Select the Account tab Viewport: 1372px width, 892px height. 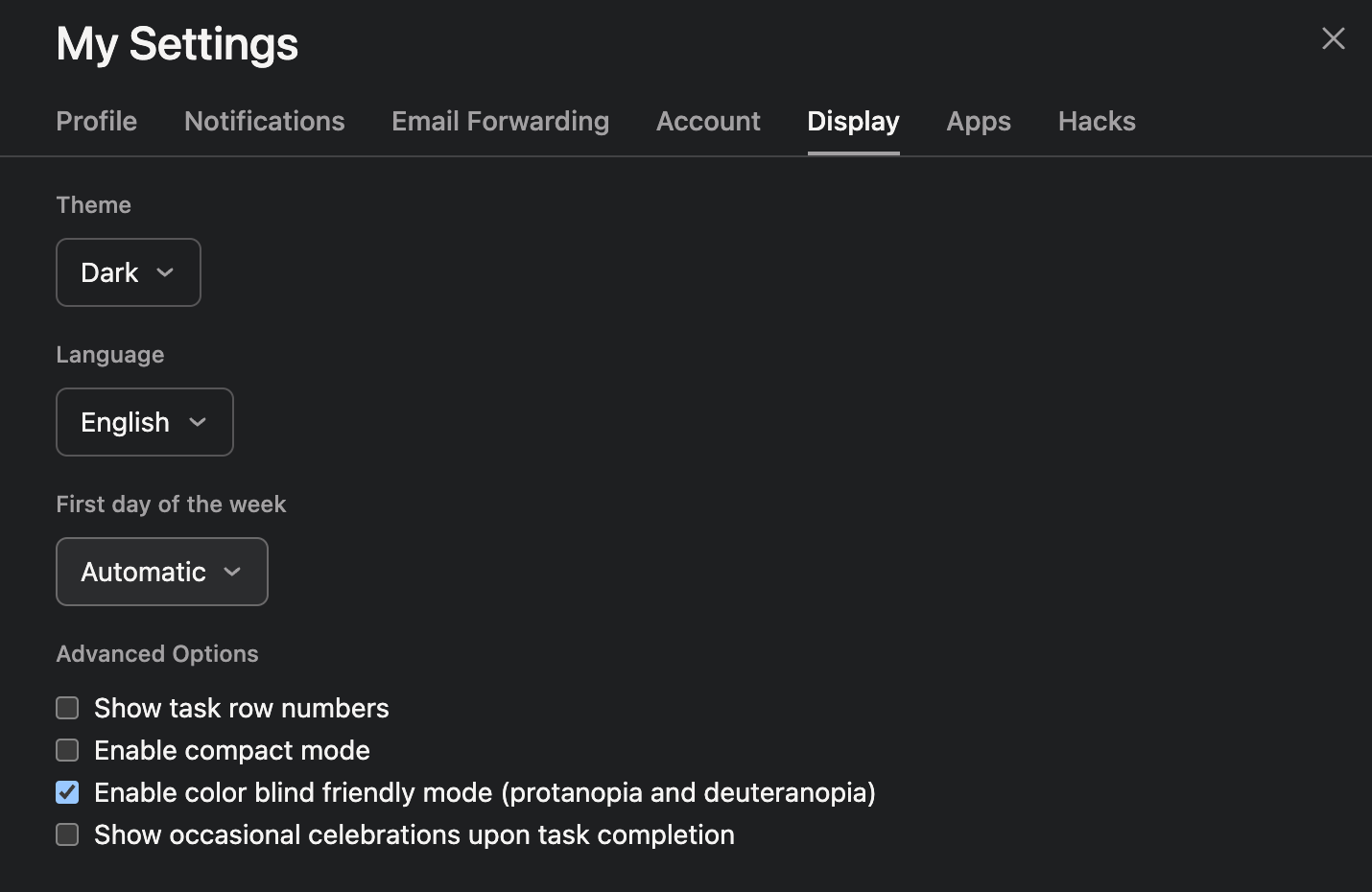708,121
